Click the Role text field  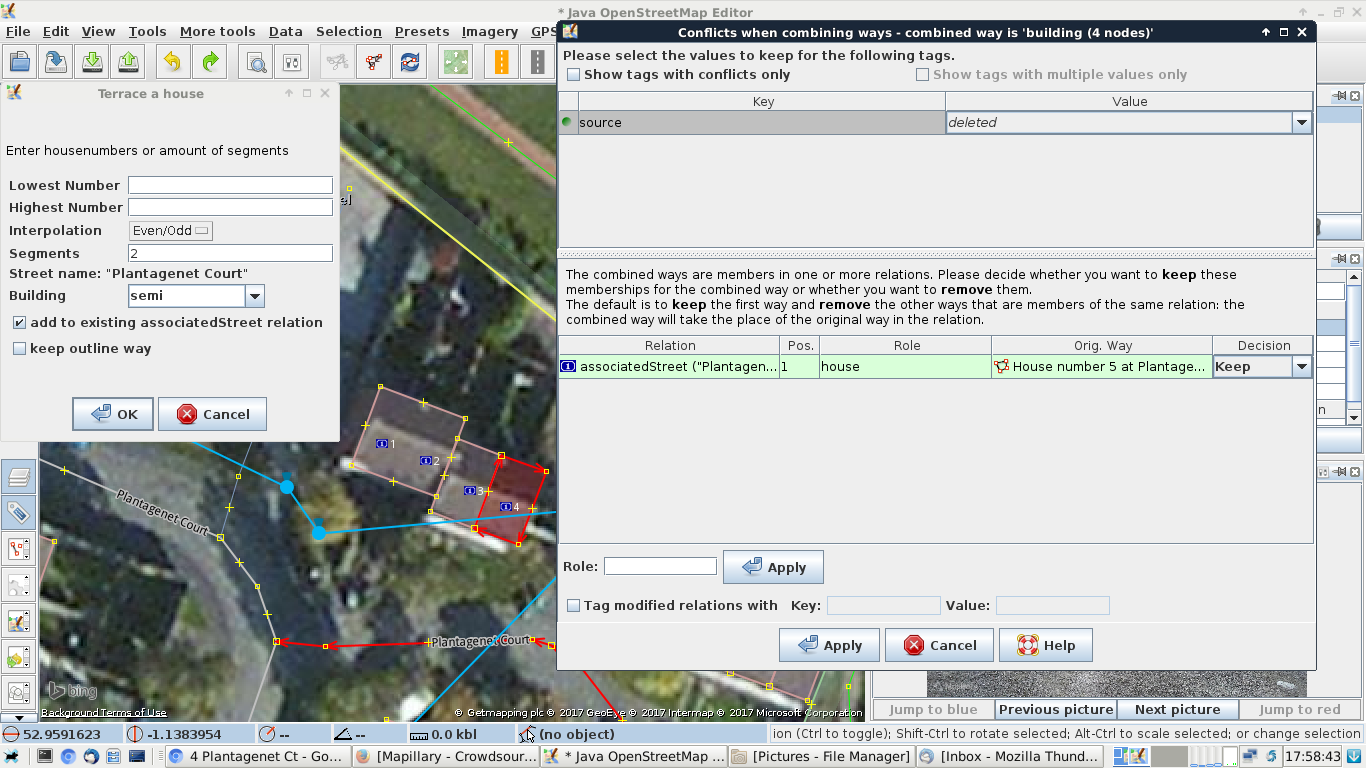(x=660, y=566)
